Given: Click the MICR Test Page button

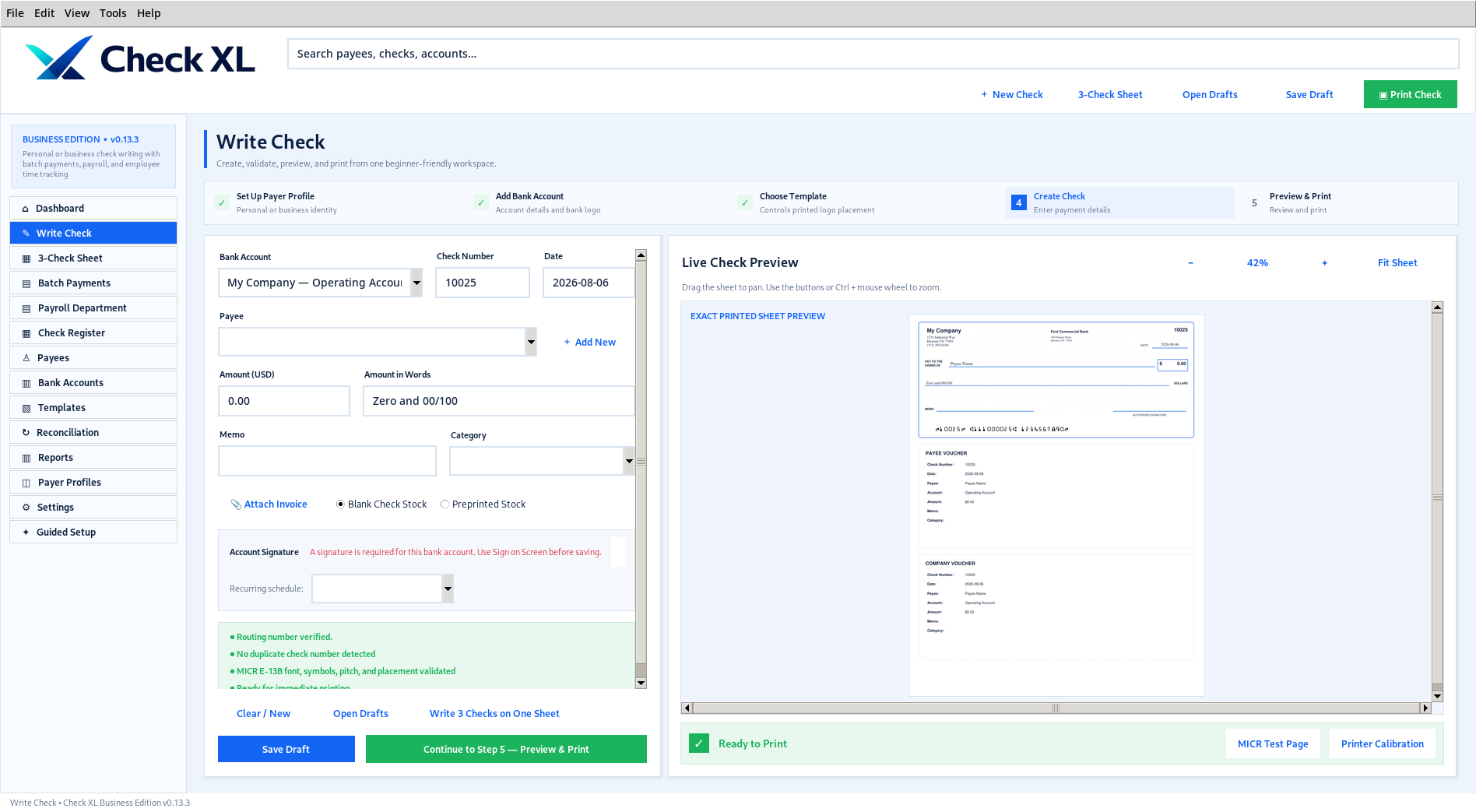Looking at the screenshot, I should 1273,743.
